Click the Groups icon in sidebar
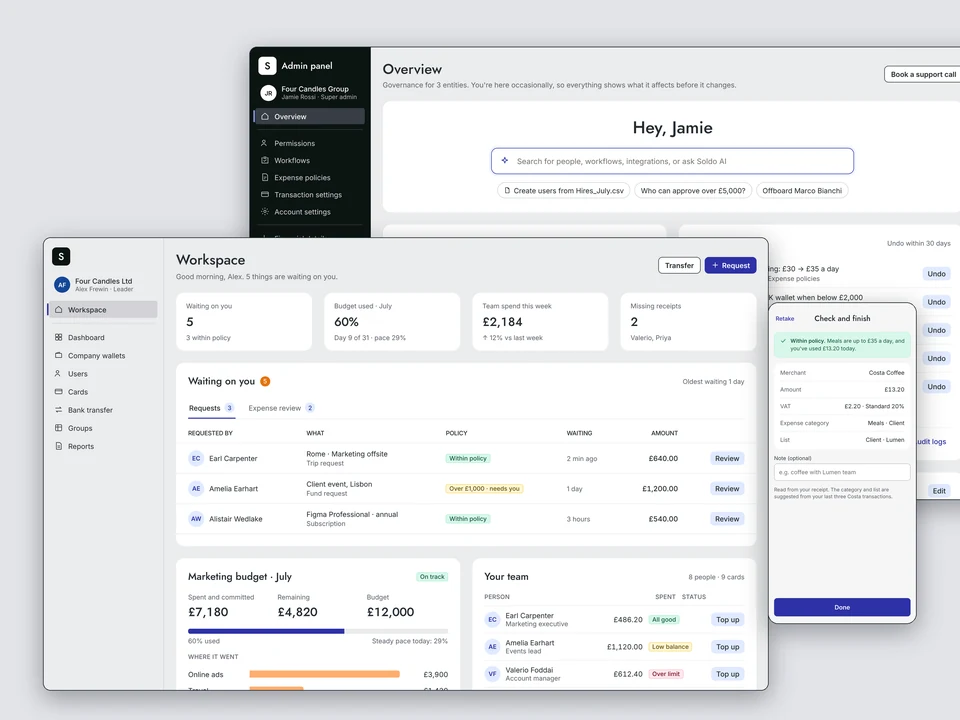 (59, 428)
